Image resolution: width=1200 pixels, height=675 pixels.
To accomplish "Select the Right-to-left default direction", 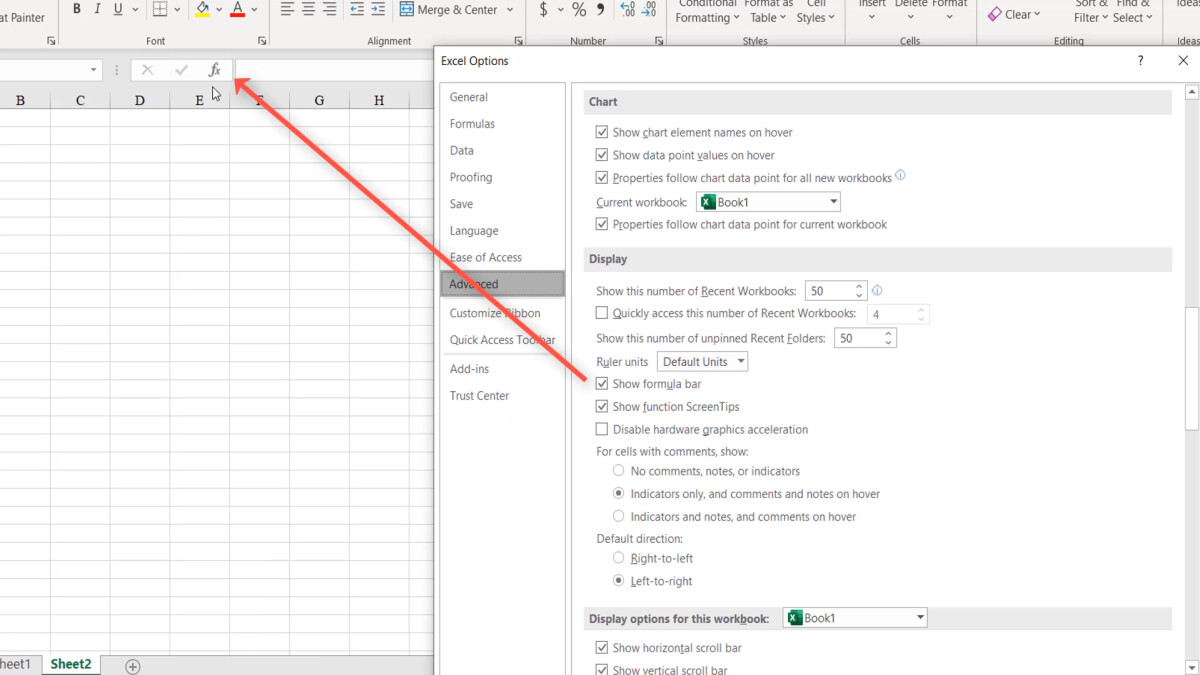I will (x=619, y=558).
